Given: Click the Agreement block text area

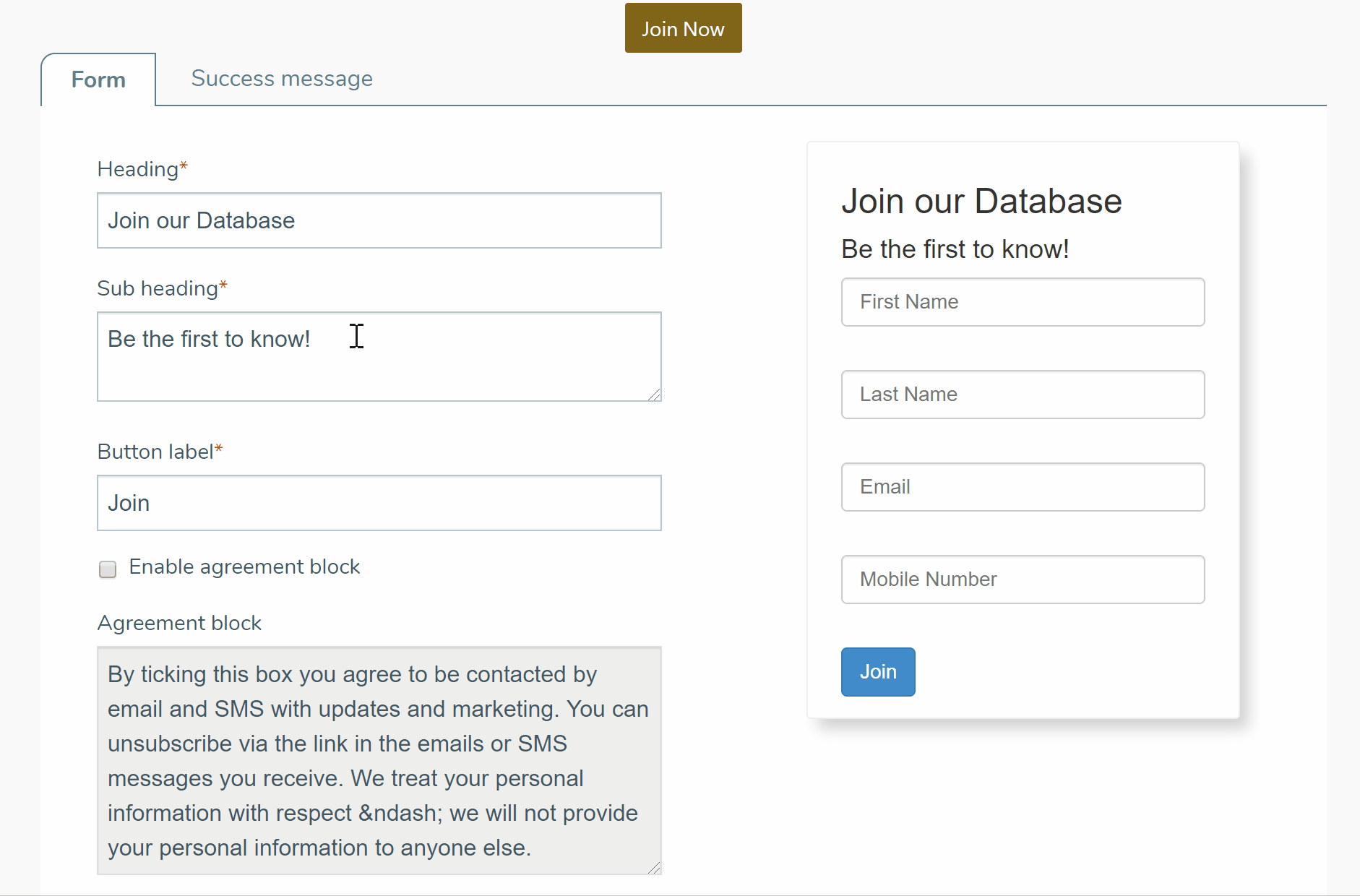Looking at the screenshot, I should 379,760.
